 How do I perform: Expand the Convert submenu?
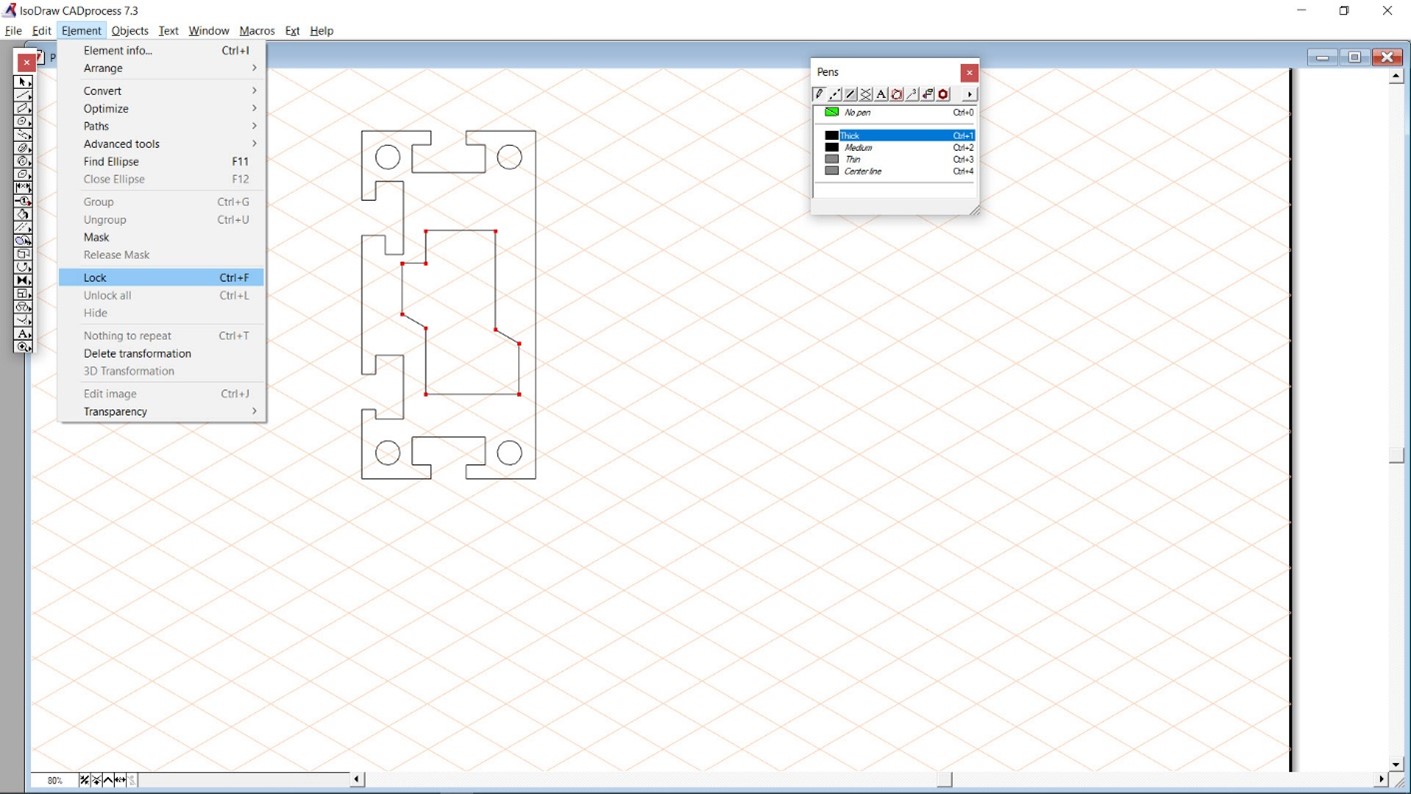pyautogui.click(x=161, y=91)
